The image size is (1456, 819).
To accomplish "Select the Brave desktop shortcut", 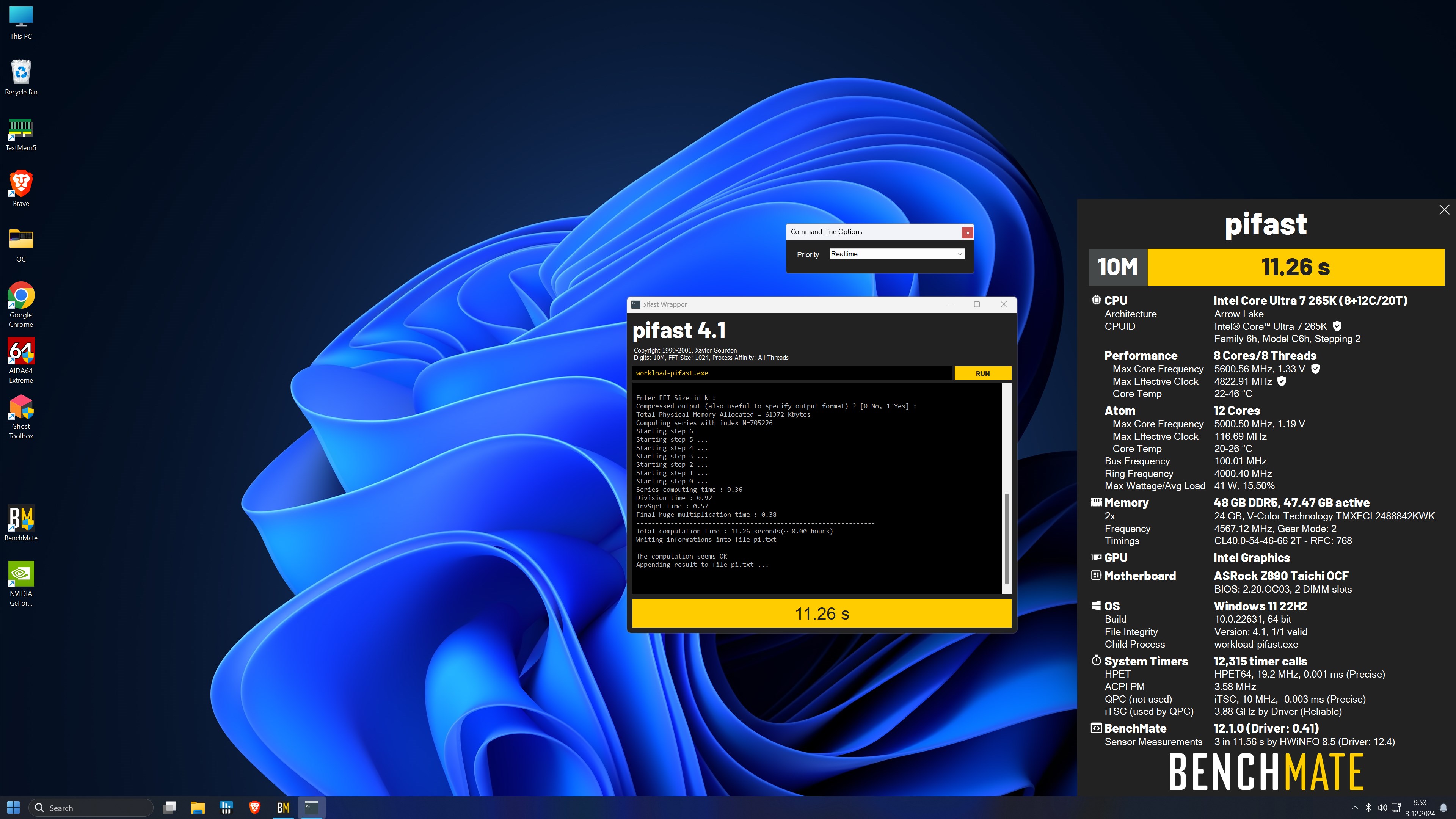I will coord(21,189).
